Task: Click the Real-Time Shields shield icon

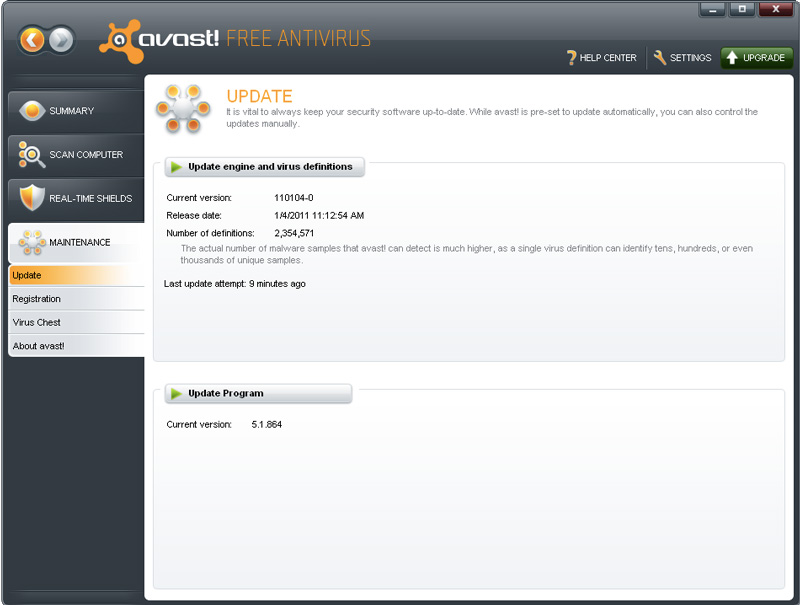Action: pos(32,198)
